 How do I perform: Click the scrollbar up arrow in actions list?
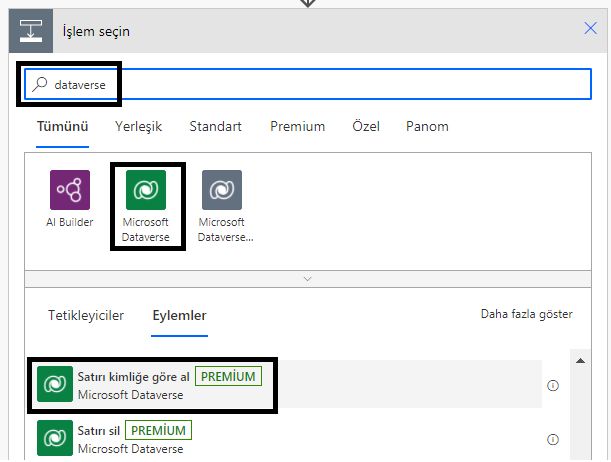tap(580, 361)
